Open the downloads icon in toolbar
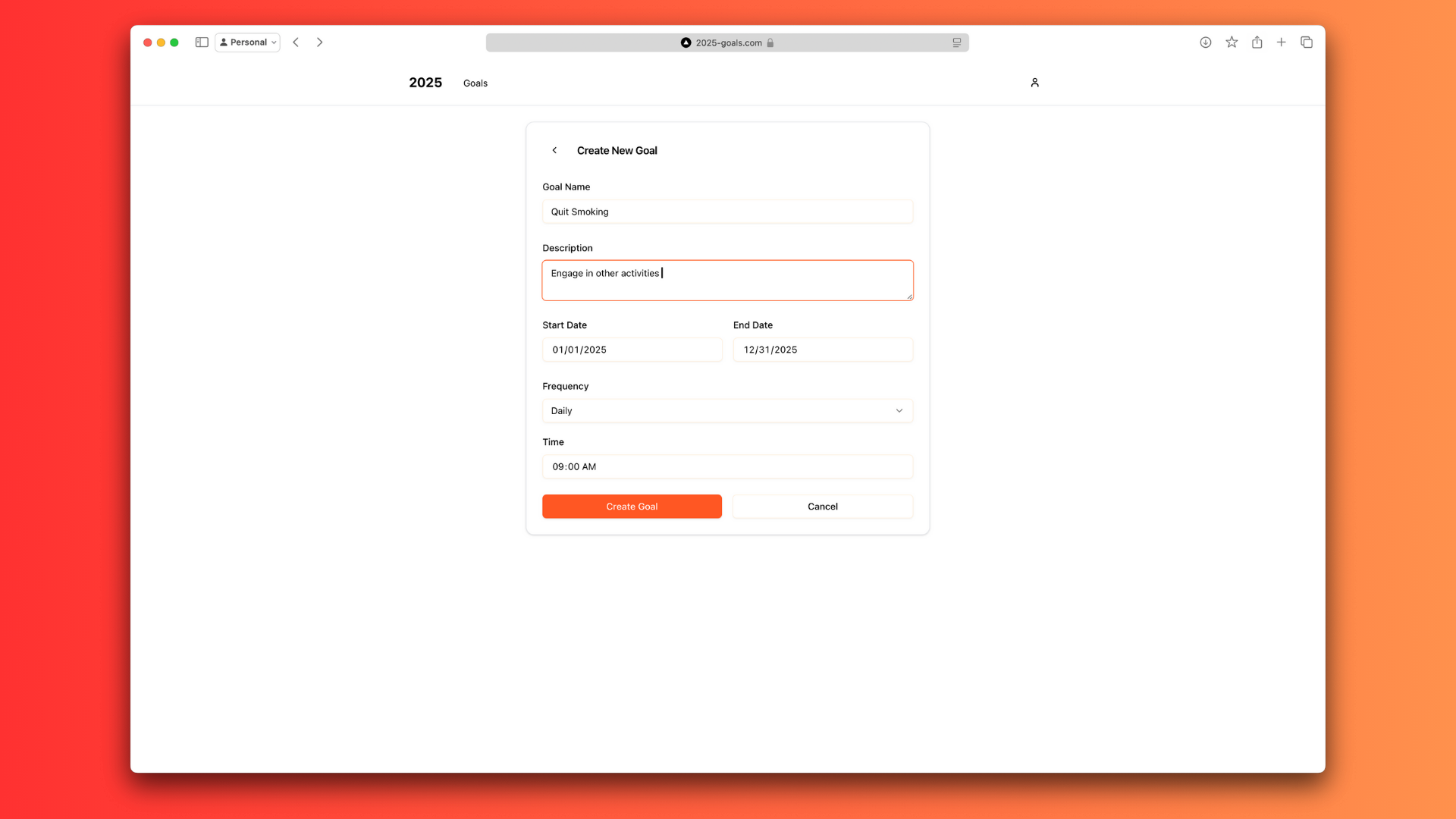Screen dimensions: 1456x819 pyautogui.click(x=1205, y=42)
